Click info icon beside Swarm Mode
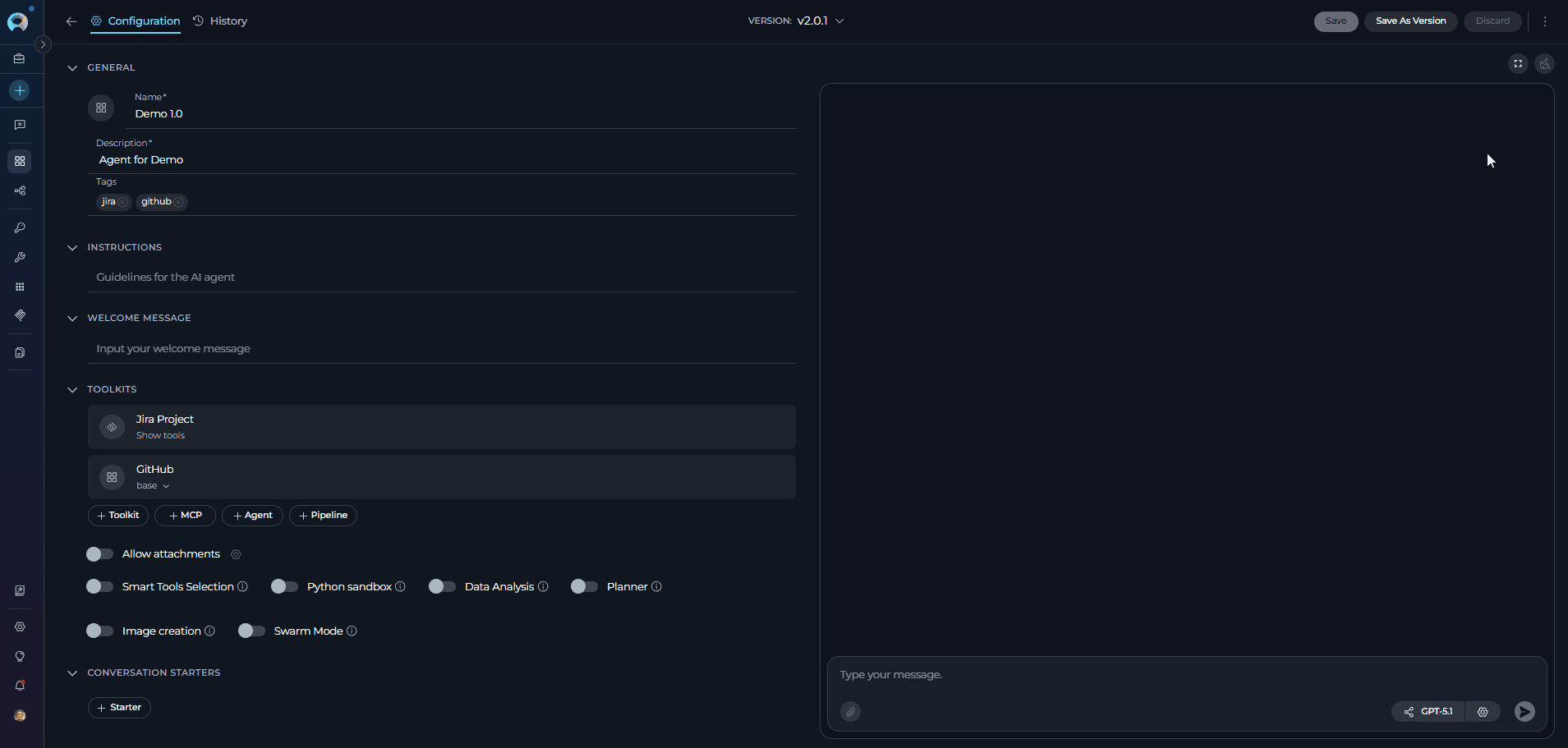 [x=352, y=631]
